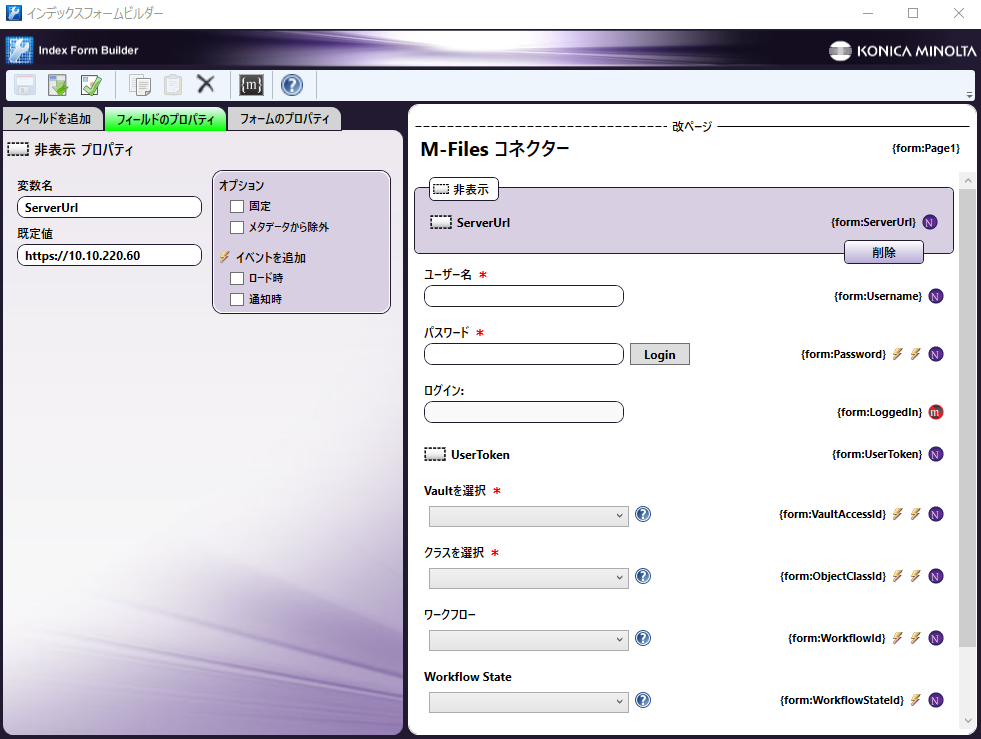Switch to フィールドを追加 tab
The height and width of the screenshot is (739, 981).
click(x=53, y=119)
